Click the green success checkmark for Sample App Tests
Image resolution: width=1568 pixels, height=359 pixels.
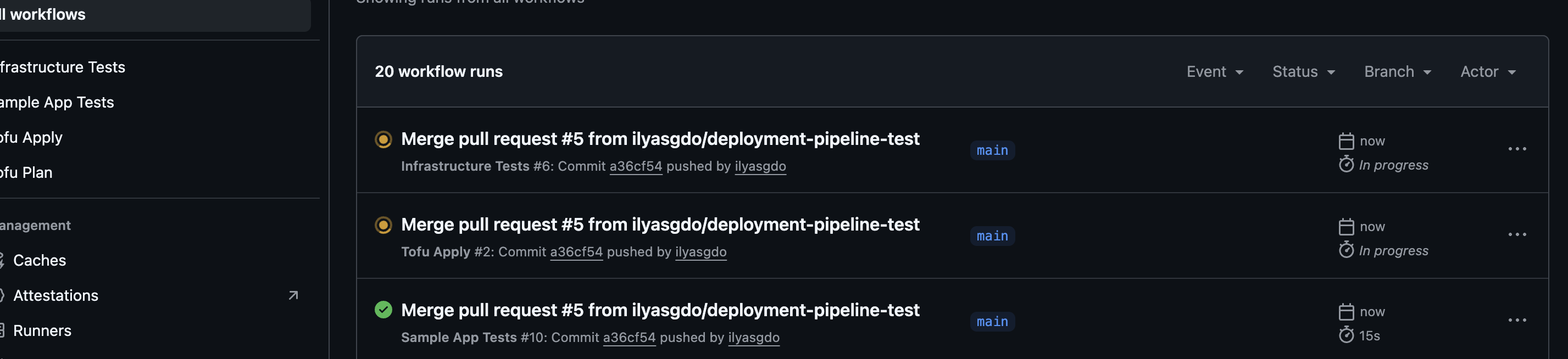[383, 310]
